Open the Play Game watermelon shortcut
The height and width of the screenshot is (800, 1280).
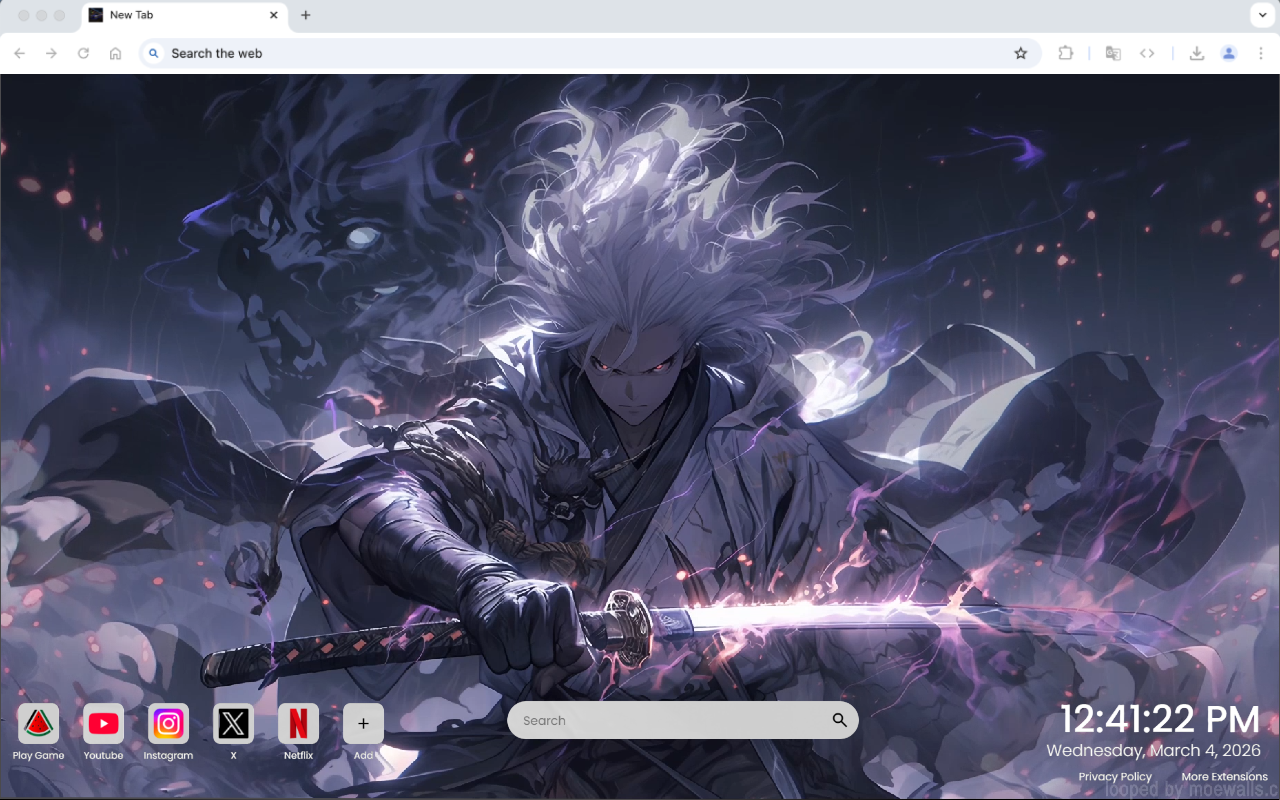point(38,723)
